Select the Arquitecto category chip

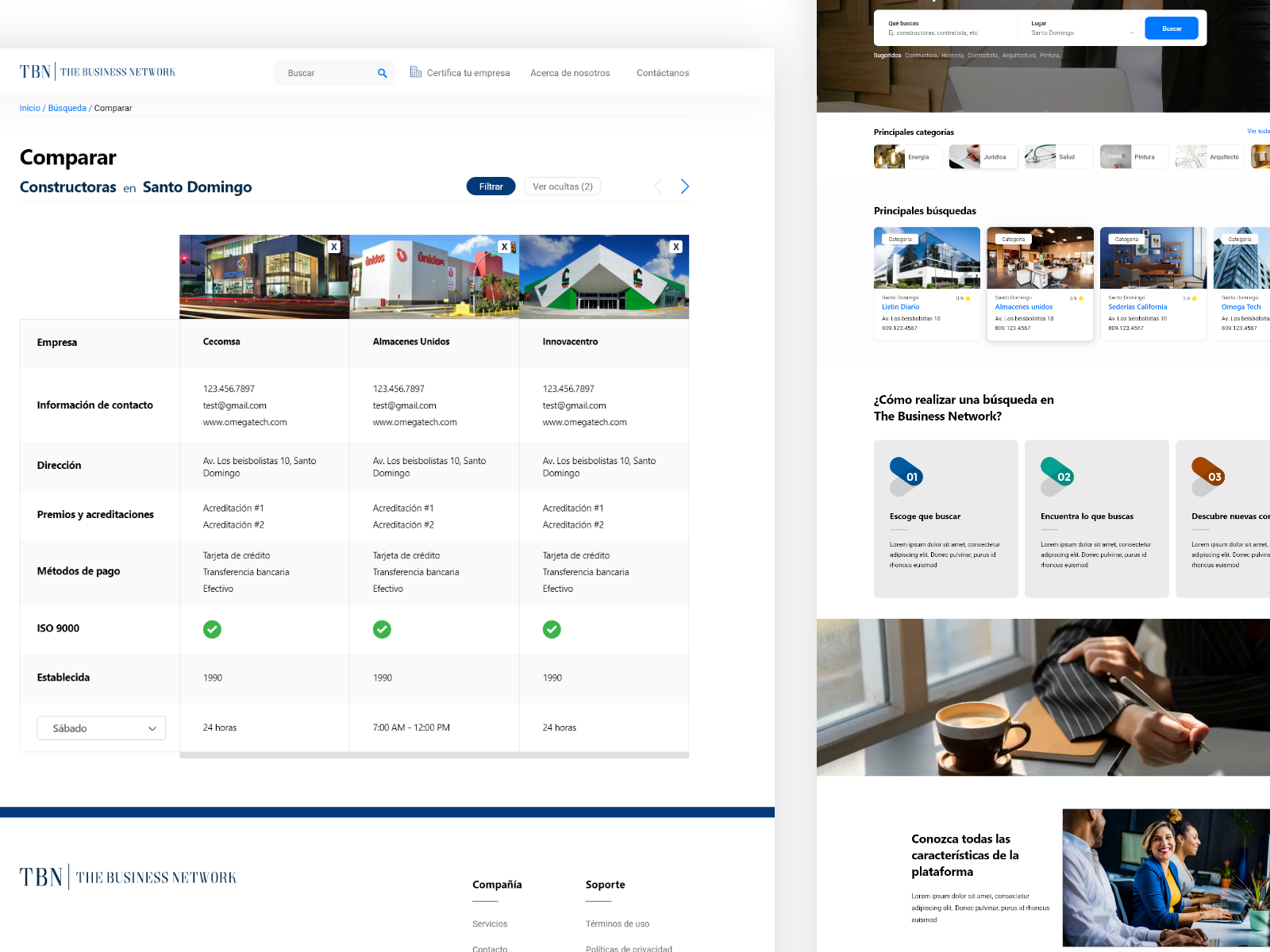(1210, 157)
